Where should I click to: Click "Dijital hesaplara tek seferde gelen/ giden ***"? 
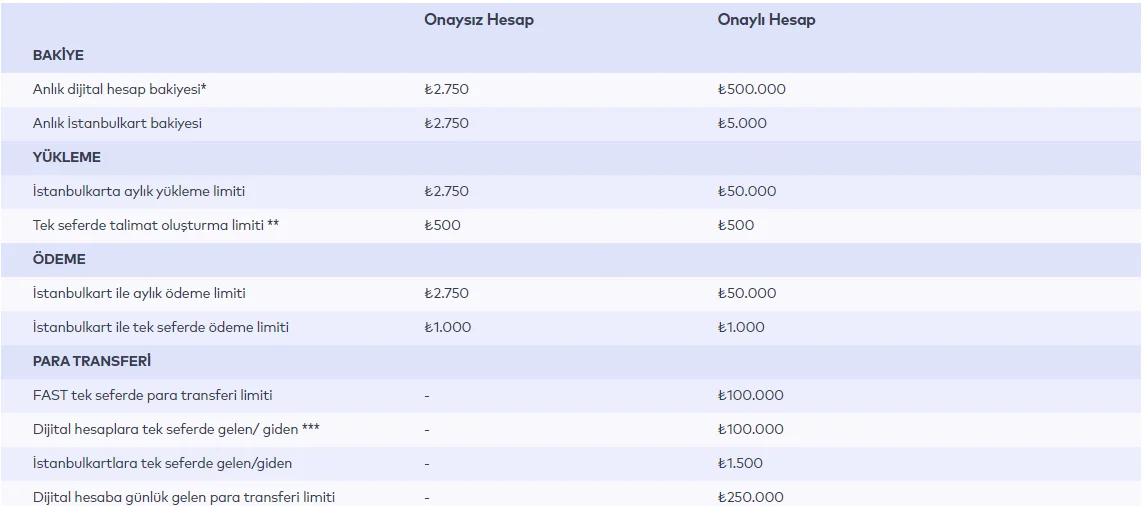(176, 429)
